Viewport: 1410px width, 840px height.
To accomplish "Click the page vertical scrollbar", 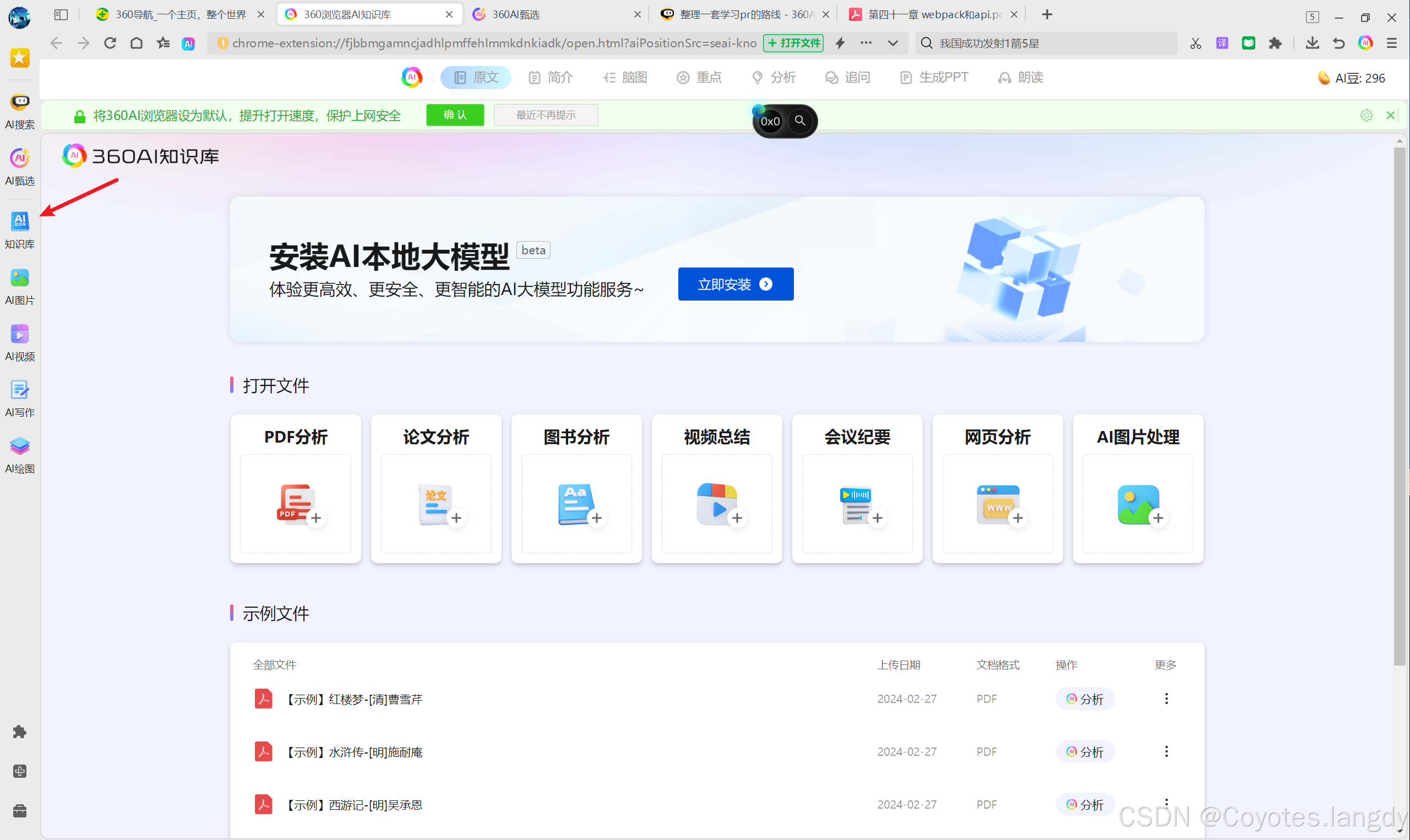I will [x=1399, y=396].
